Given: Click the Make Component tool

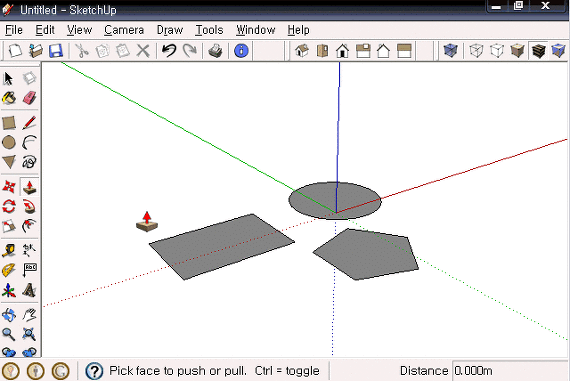Looking at the screenshot, I should click(29, 78).
